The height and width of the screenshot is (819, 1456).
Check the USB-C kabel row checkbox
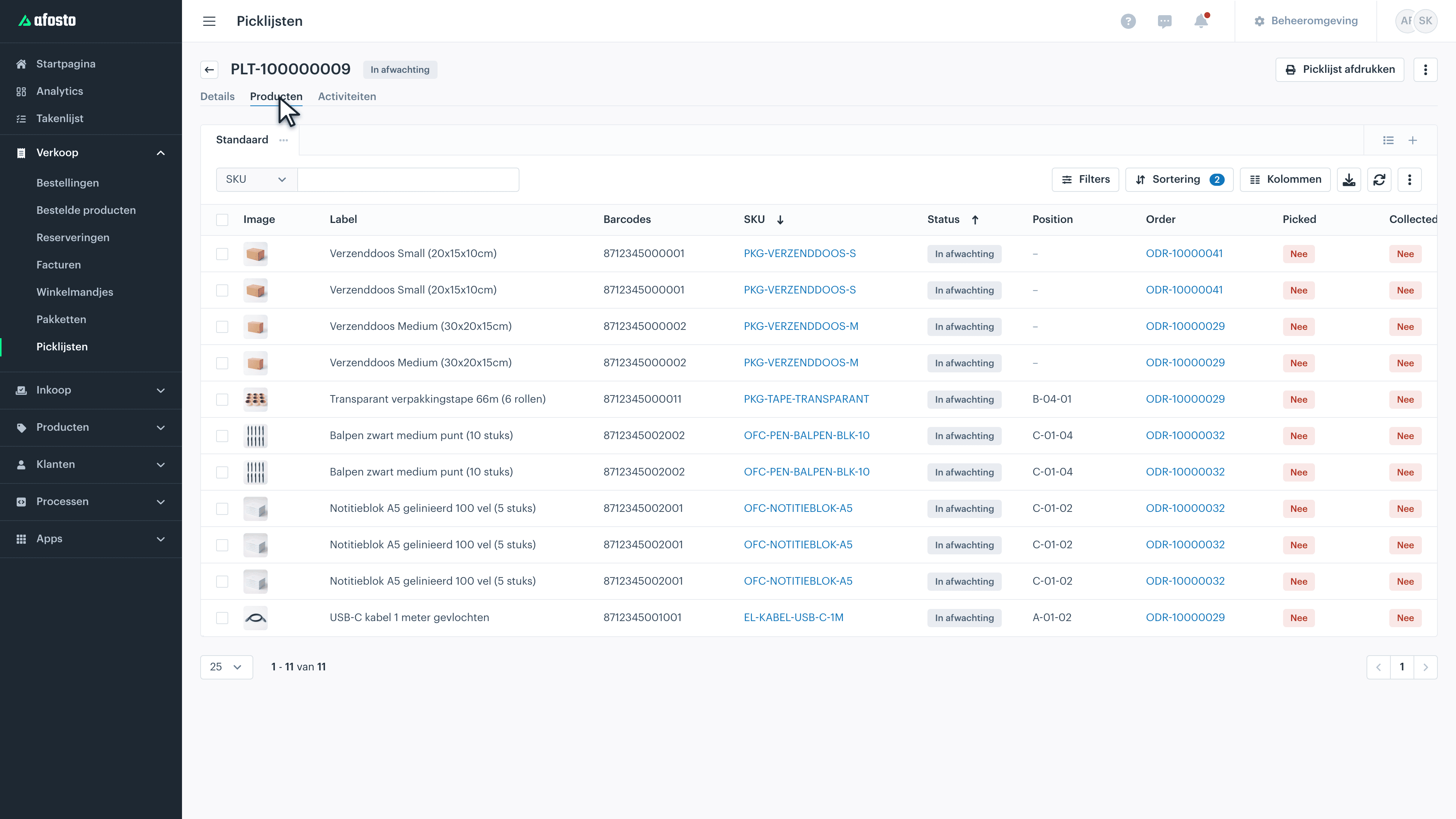pyautogui.click(x=222, y=618)
